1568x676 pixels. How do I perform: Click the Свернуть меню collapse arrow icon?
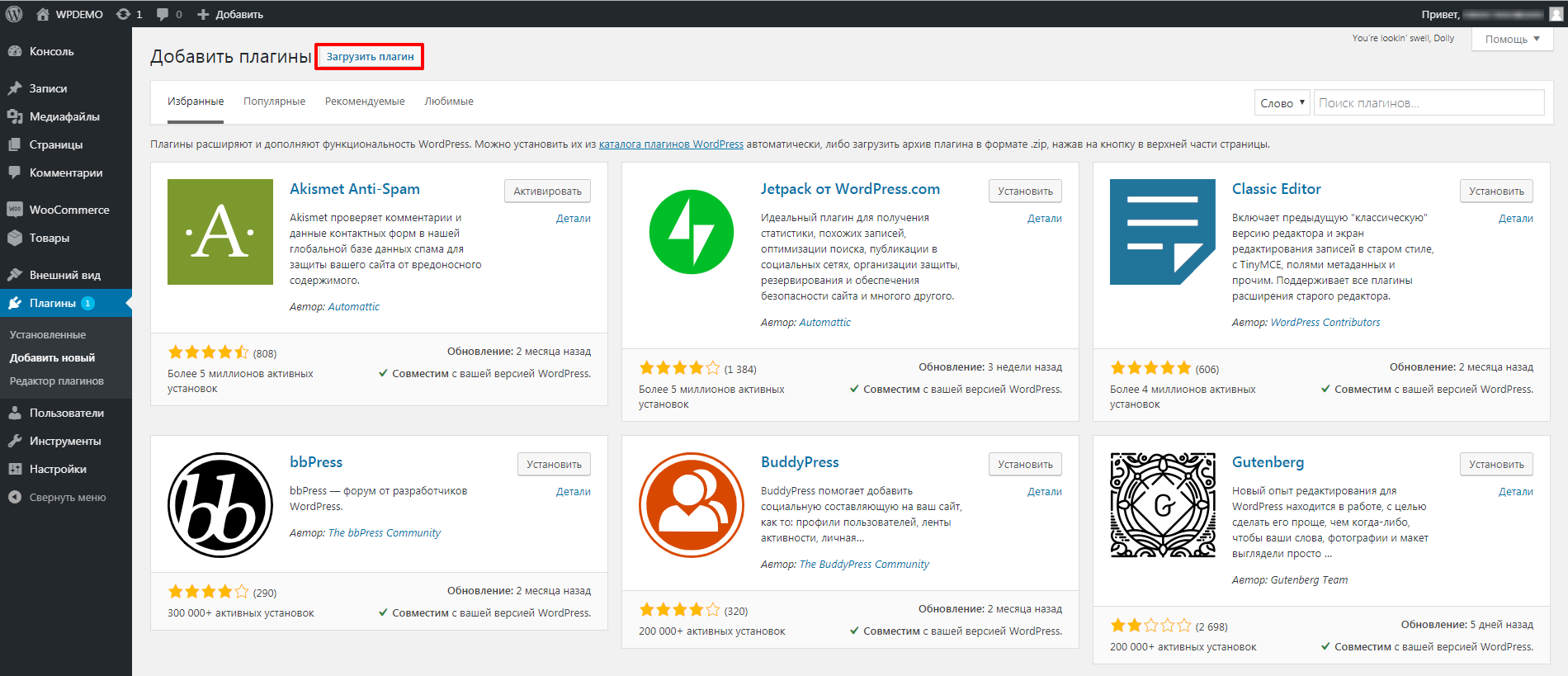pos(15,497)
